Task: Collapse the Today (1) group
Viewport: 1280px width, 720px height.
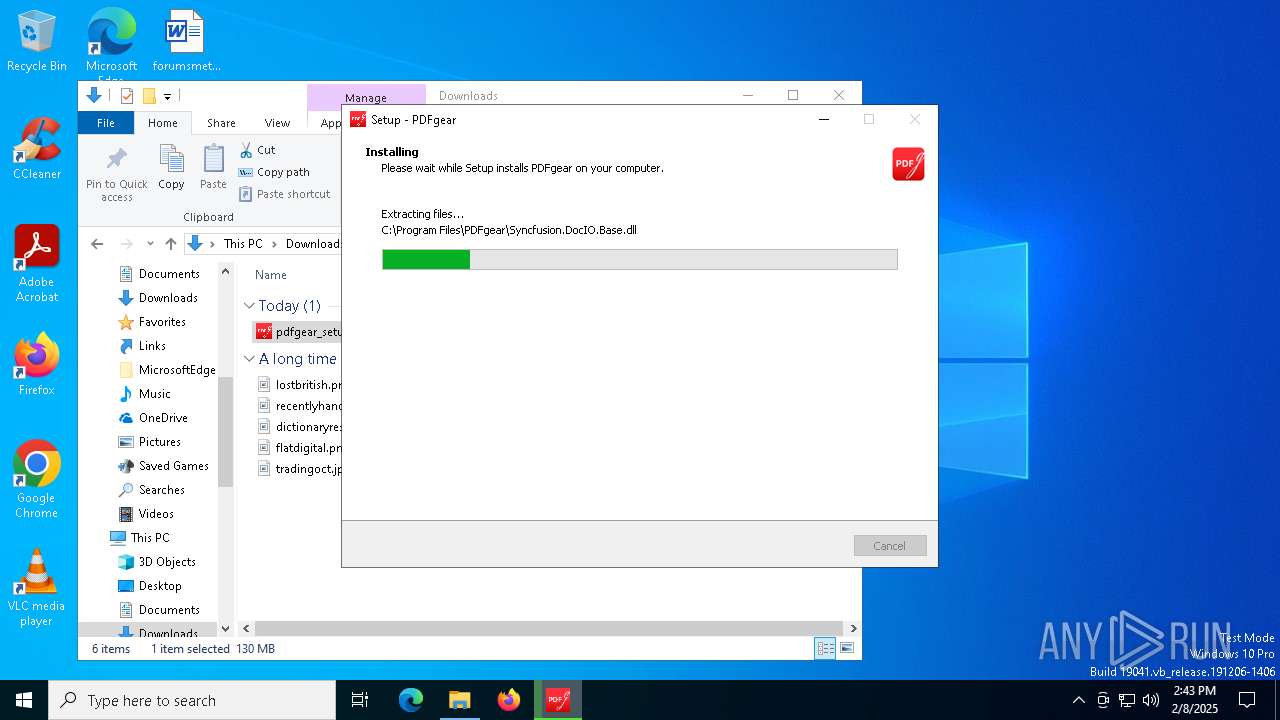Action: pyautogui.click(x=249, y=306)
